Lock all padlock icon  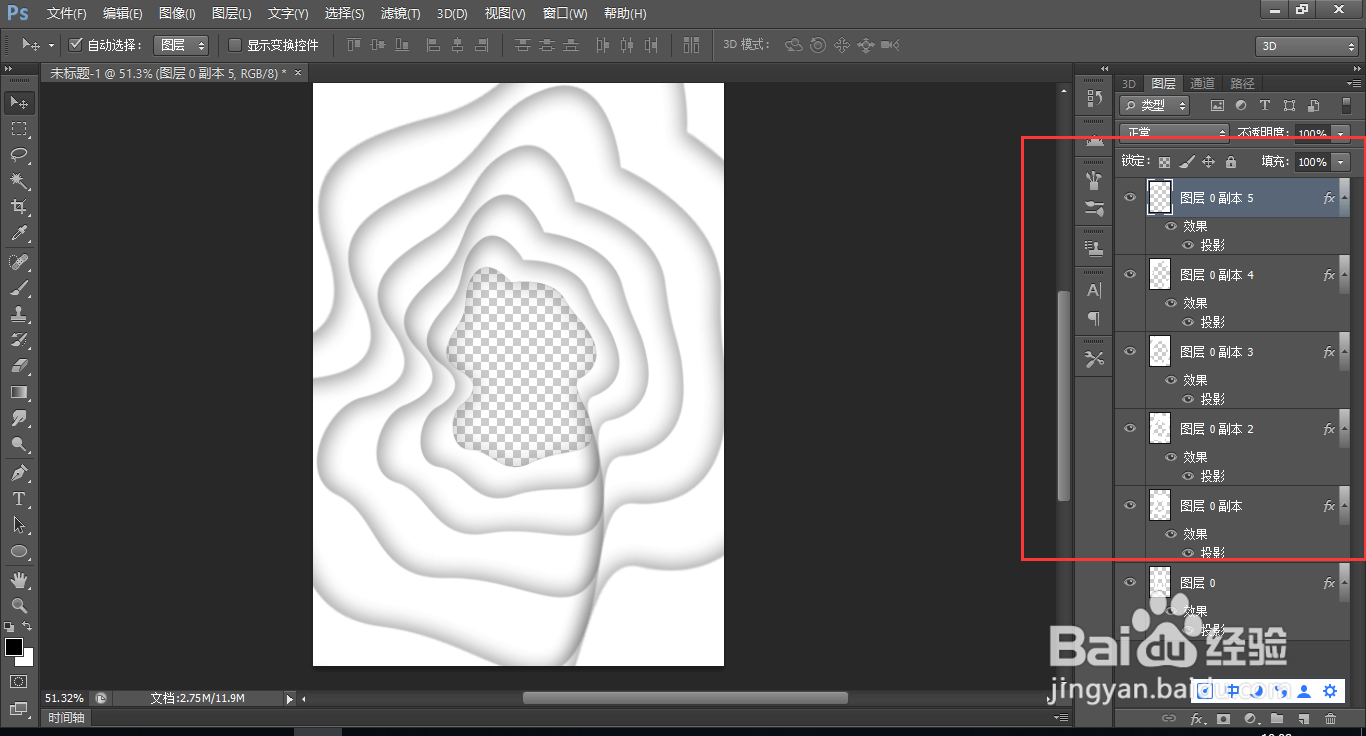(x=1231, y=162)
